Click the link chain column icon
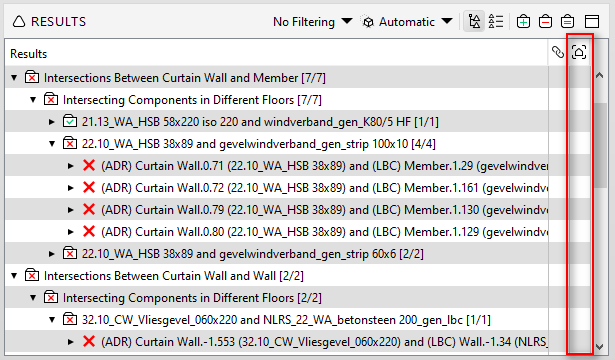The width and height of the screenshot is (615, 360). pos(558,52)
